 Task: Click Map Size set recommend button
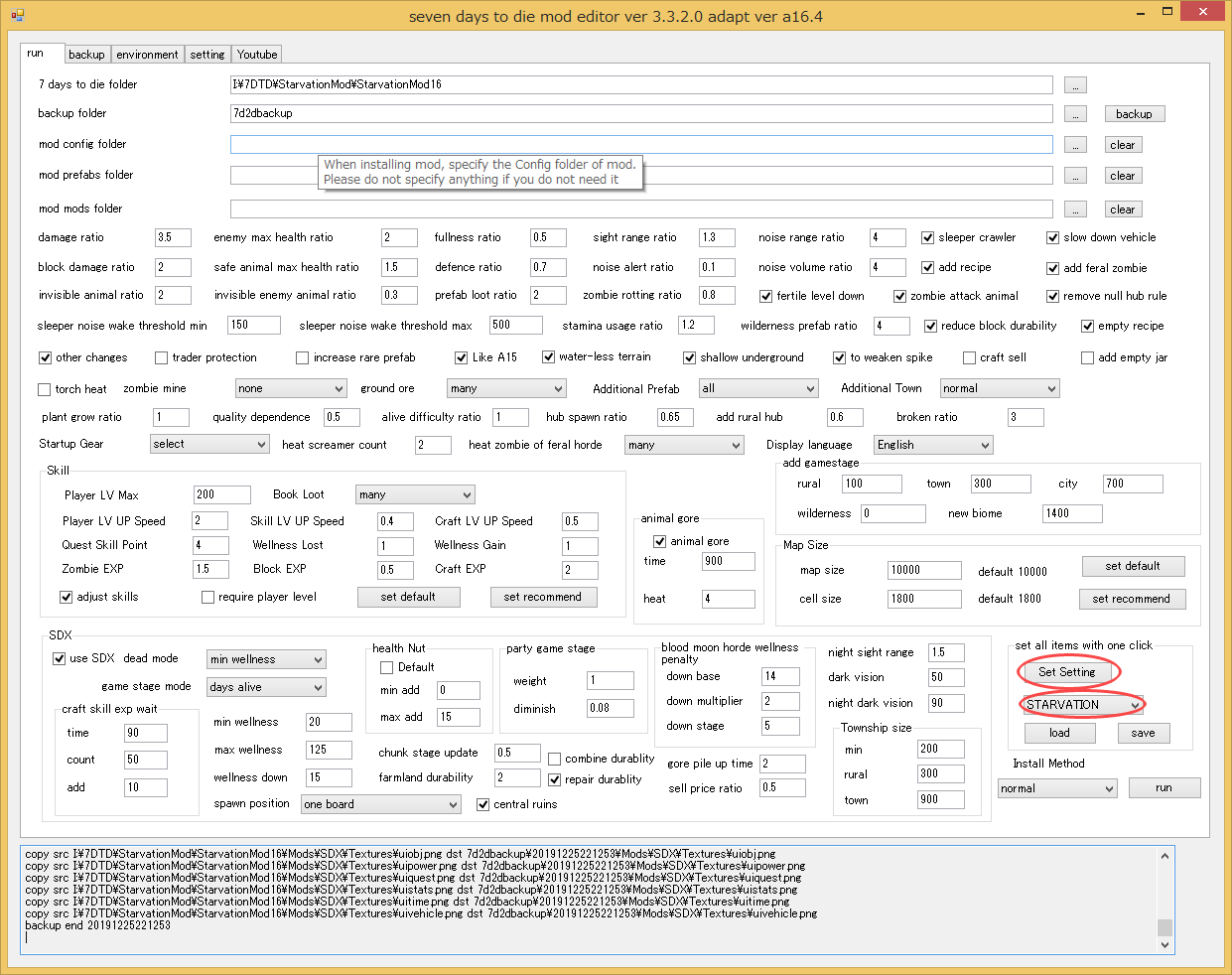(x=1131, y=599)
